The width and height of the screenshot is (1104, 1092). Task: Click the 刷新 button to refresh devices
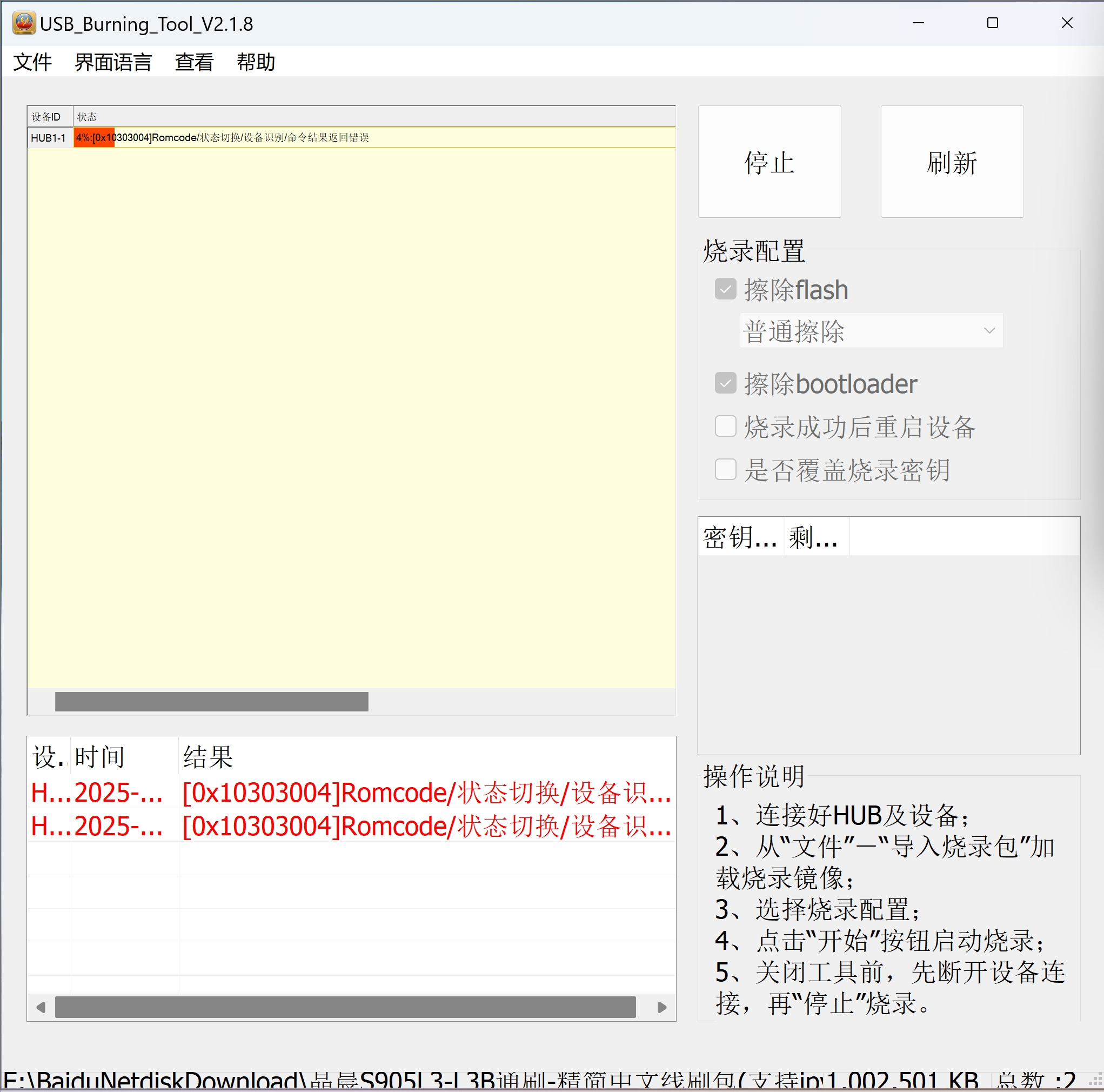tap(952, 162)
